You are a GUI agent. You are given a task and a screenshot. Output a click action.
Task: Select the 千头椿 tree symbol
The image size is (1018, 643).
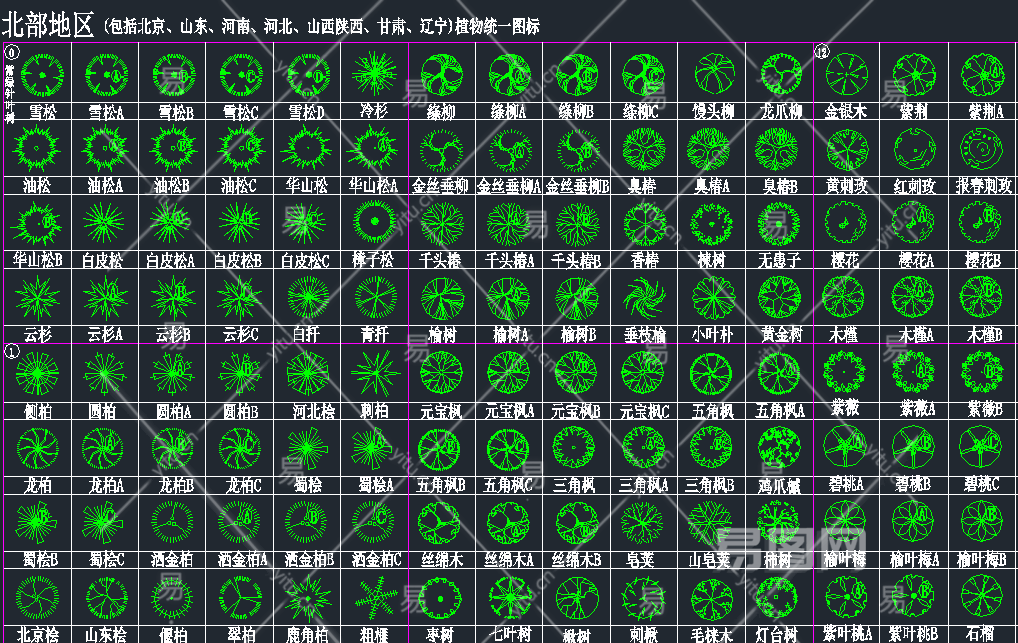coord(442,223)
